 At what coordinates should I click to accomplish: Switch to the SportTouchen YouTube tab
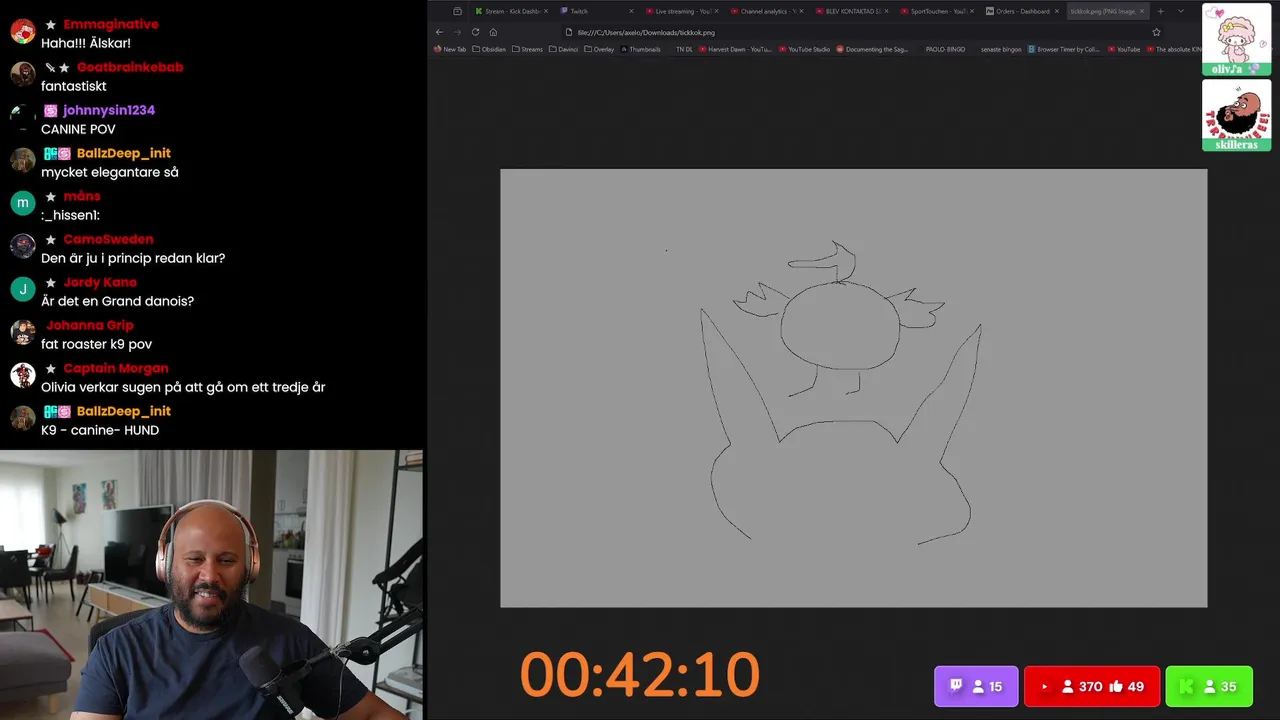click(x=936, y=11)
